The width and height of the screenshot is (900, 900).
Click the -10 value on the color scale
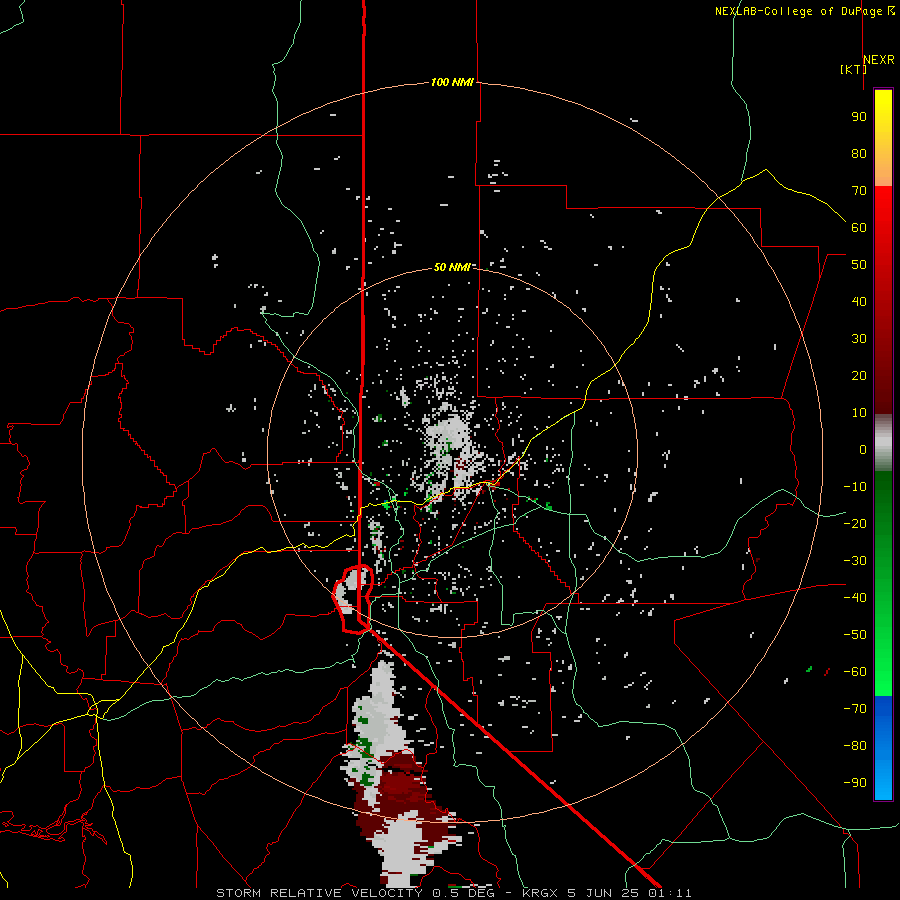855,487
